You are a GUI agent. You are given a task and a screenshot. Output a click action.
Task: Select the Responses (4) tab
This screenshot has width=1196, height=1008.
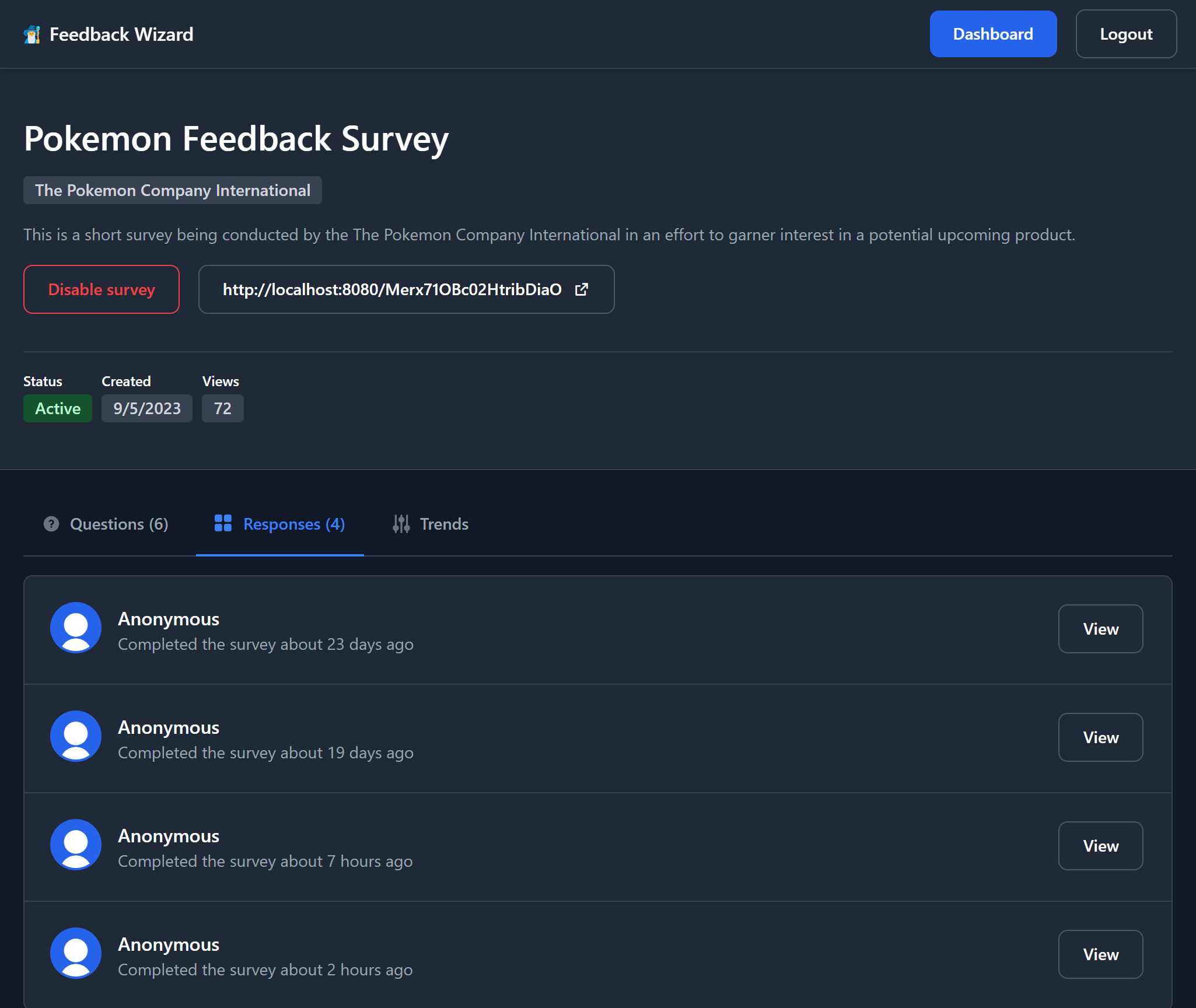coord(280,524)
